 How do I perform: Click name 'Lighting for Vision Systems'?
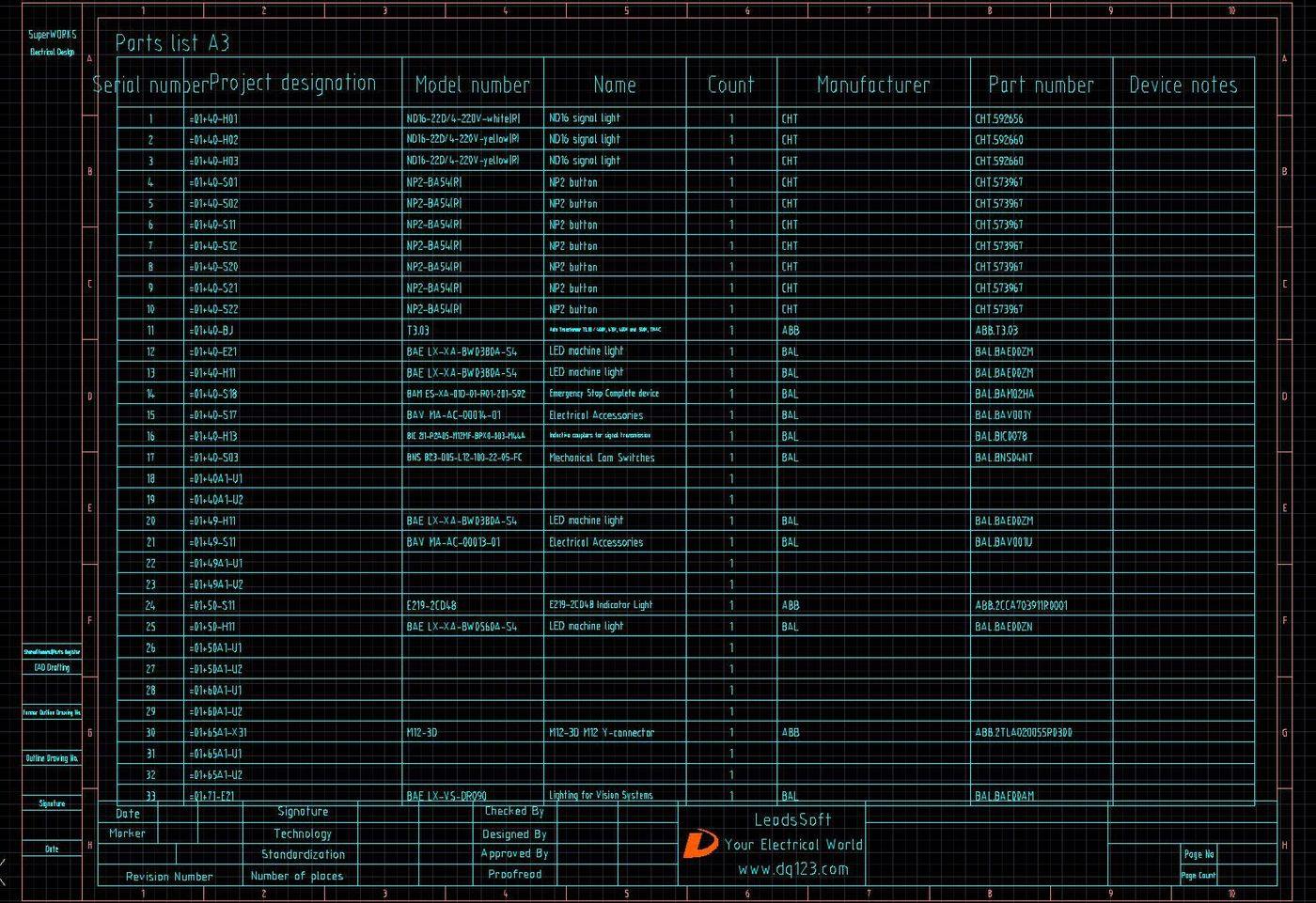coord(601,795)
